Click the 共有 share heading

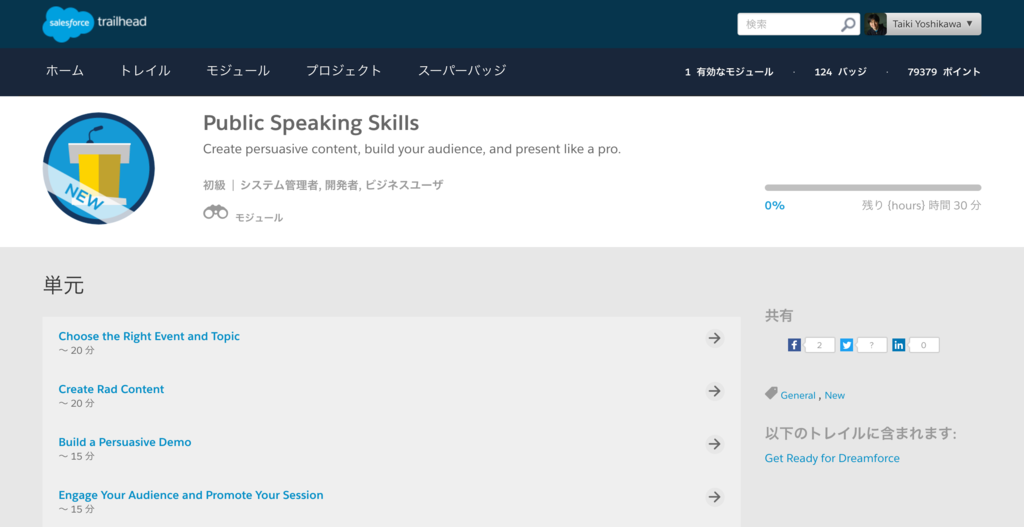pos(778,315)
